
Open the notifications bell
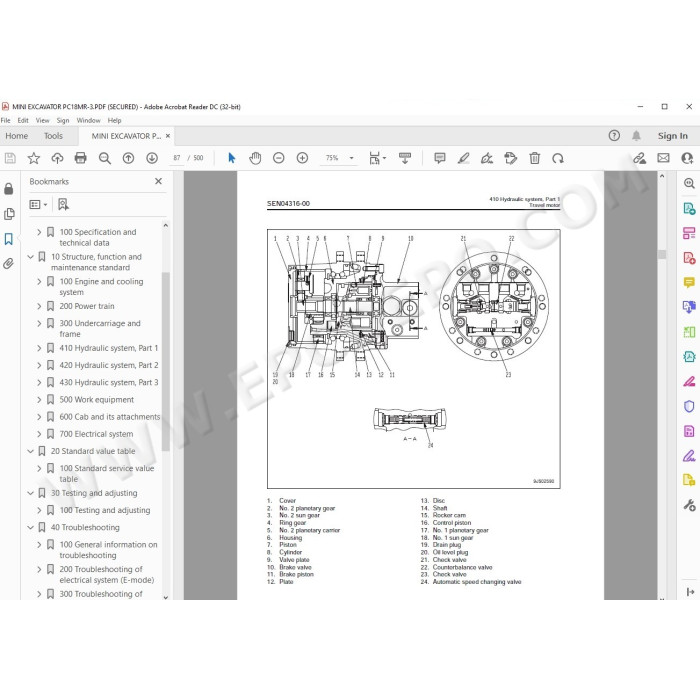coord(636,136)
